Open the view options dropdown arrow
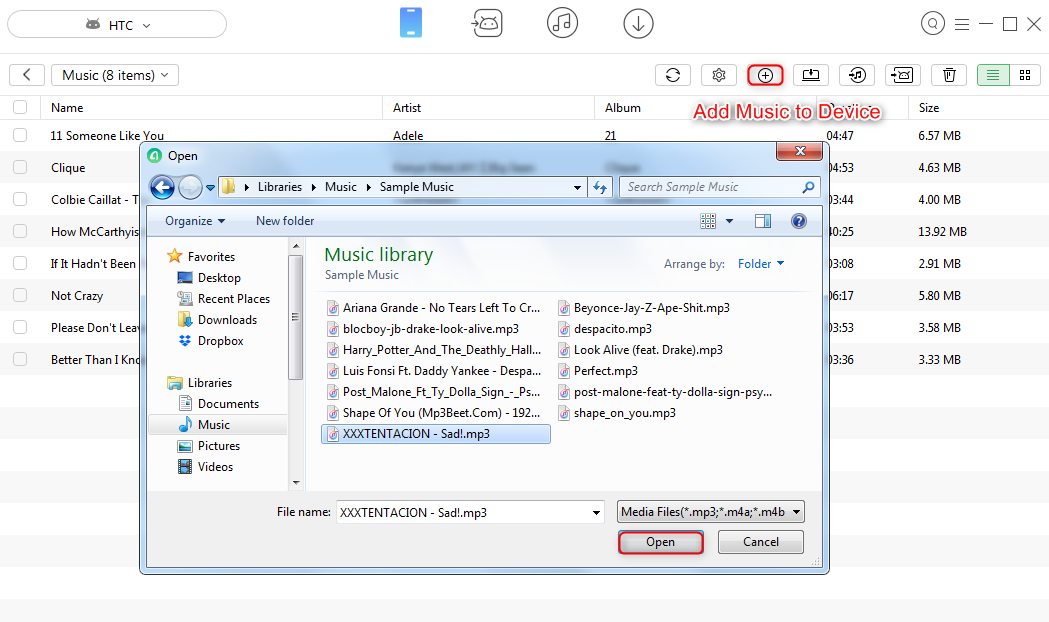The image size is (1049, 622). point(729,221)
